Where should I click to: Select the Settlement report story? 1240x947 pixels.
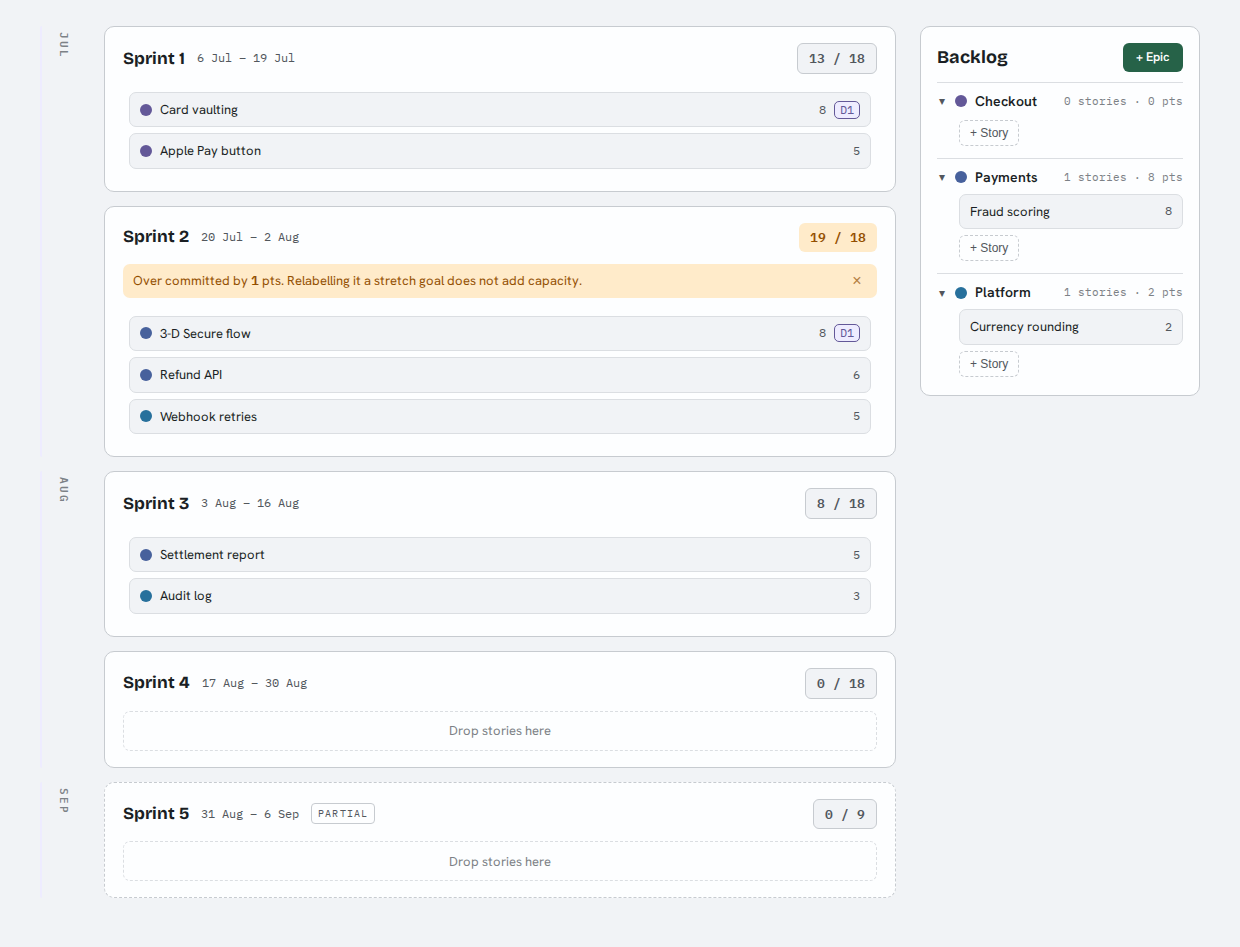tap(500, 555)
